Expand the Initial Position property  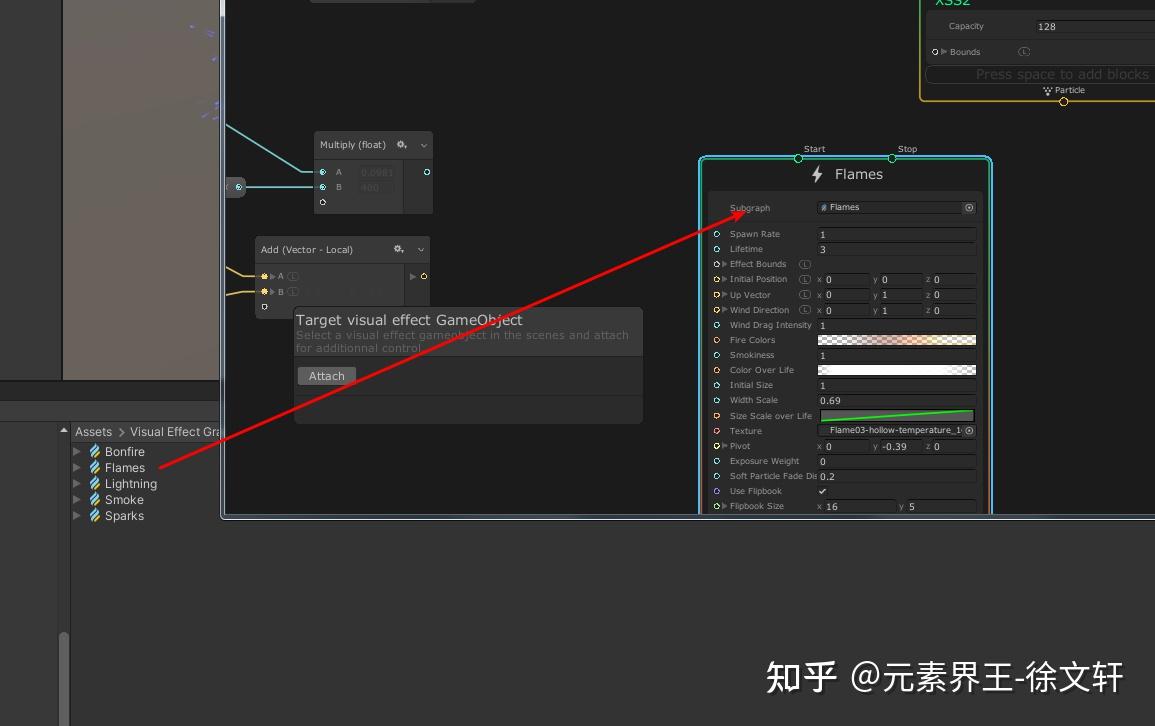(x=725, y=280)
